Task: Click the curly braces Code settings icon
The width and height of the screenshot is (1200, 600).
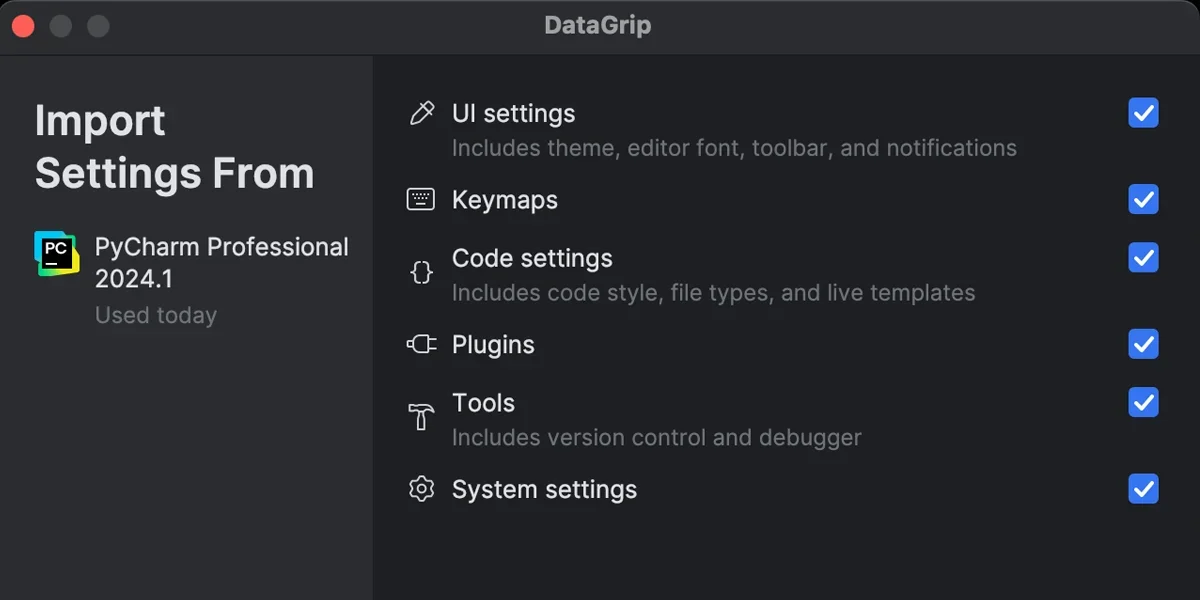Action: 422,272
